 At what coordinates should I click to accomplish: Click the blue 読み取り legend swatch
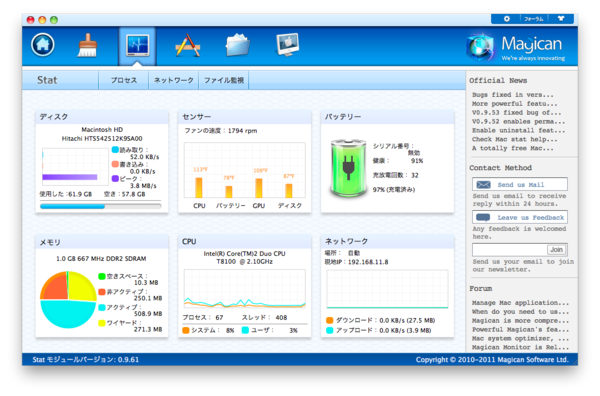115,150
